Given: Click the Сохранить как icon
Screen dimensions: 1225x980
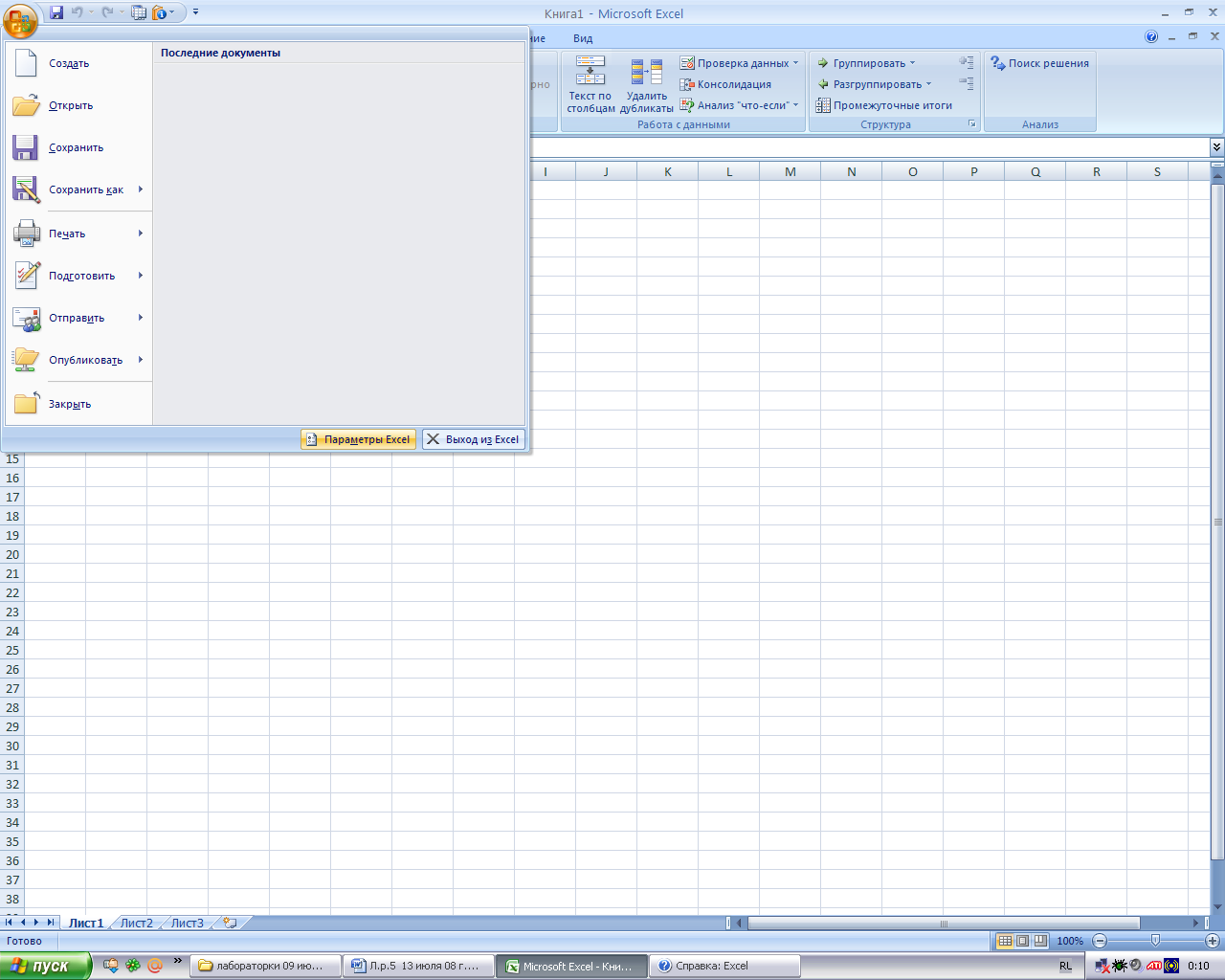Looking at the screenshot, I should click(26, 189).
